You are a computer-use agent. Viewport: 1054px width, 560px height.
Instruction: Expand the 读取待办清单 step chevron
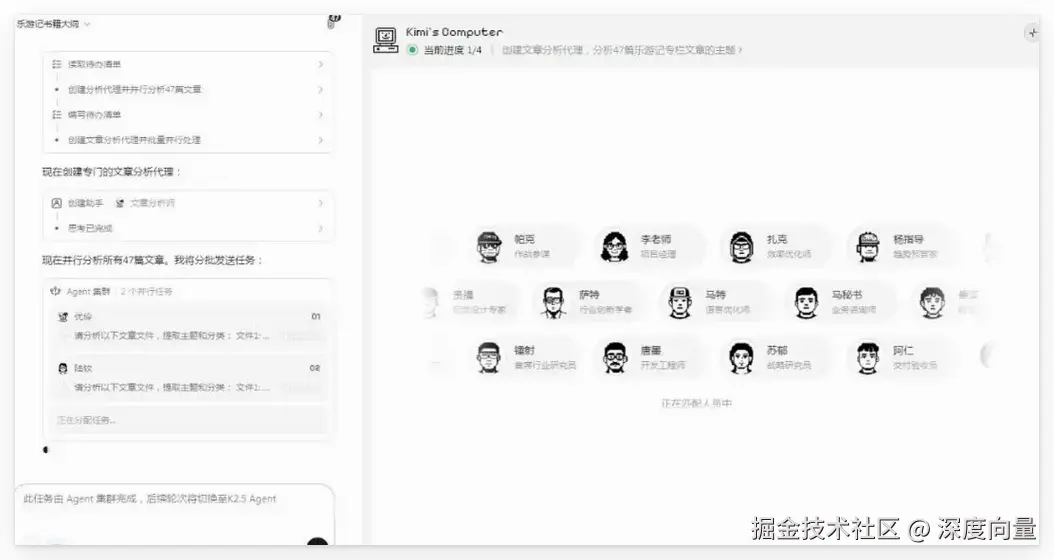tap(320, 64)
